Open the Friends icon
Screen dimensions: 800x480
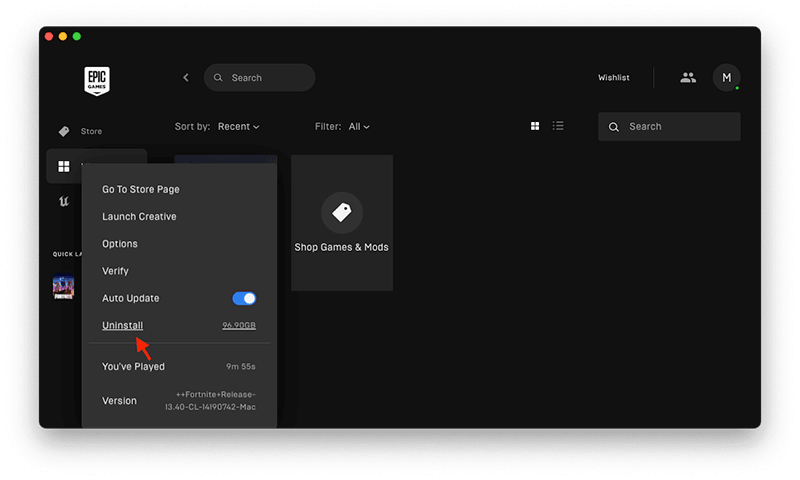688,78
